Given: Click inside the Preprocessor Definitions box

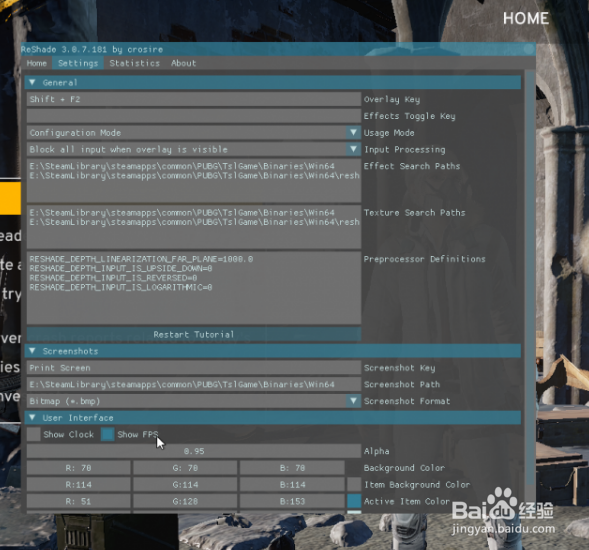Looking at the screenshot, I should [x=194, y=288].
